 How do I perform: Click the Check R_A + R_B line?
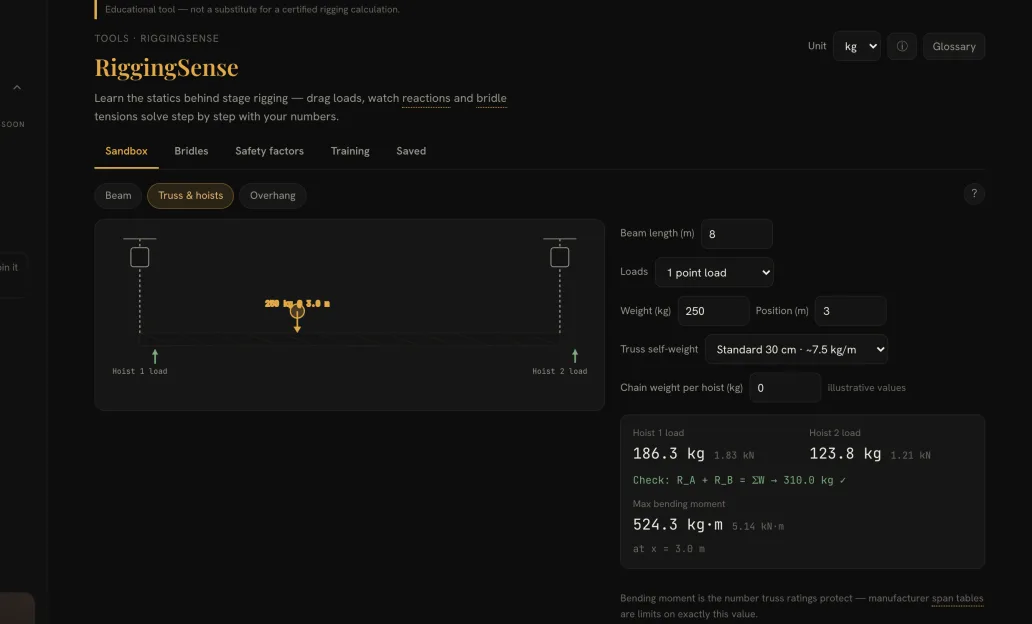pyautogui.click(x=739, y=481)
